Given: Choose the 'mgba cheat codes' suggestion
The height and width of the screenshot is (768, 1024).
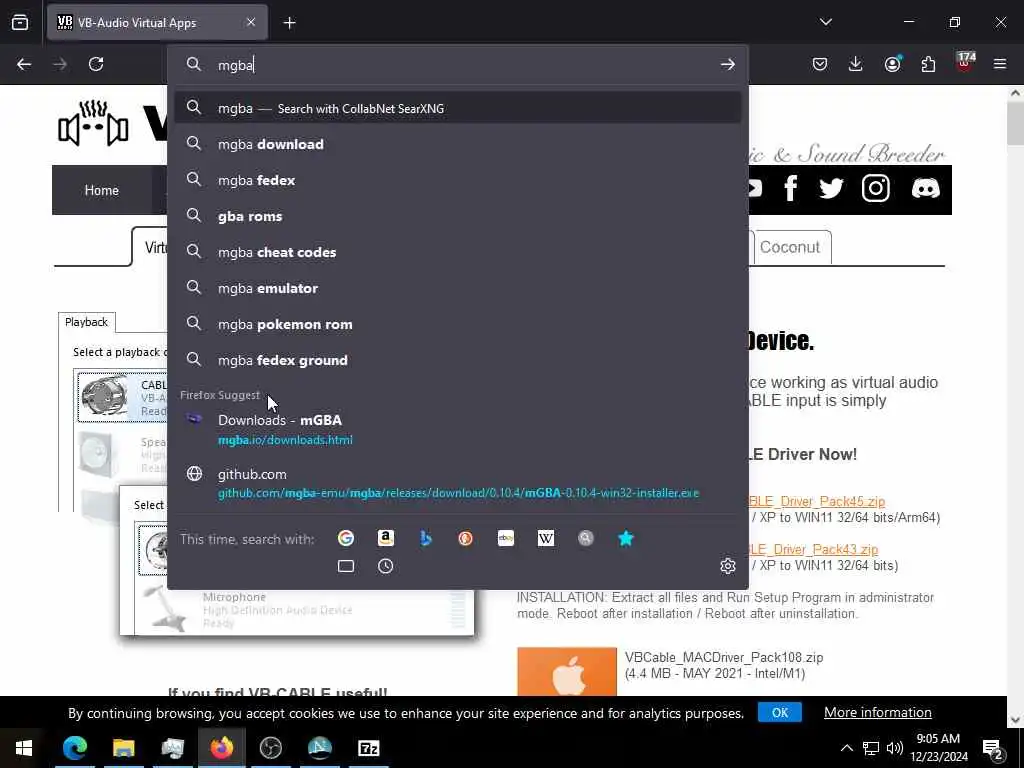Looking at the screenshot, I should coord(458,252).
